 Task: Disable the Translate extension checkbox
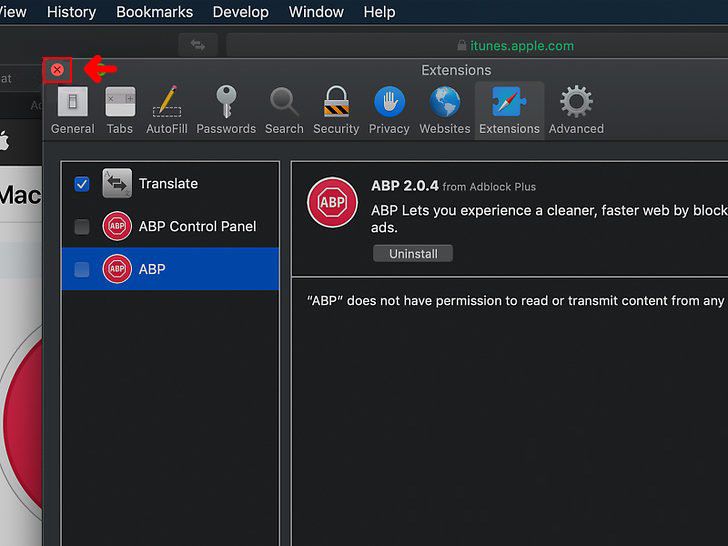click(82, 184)
